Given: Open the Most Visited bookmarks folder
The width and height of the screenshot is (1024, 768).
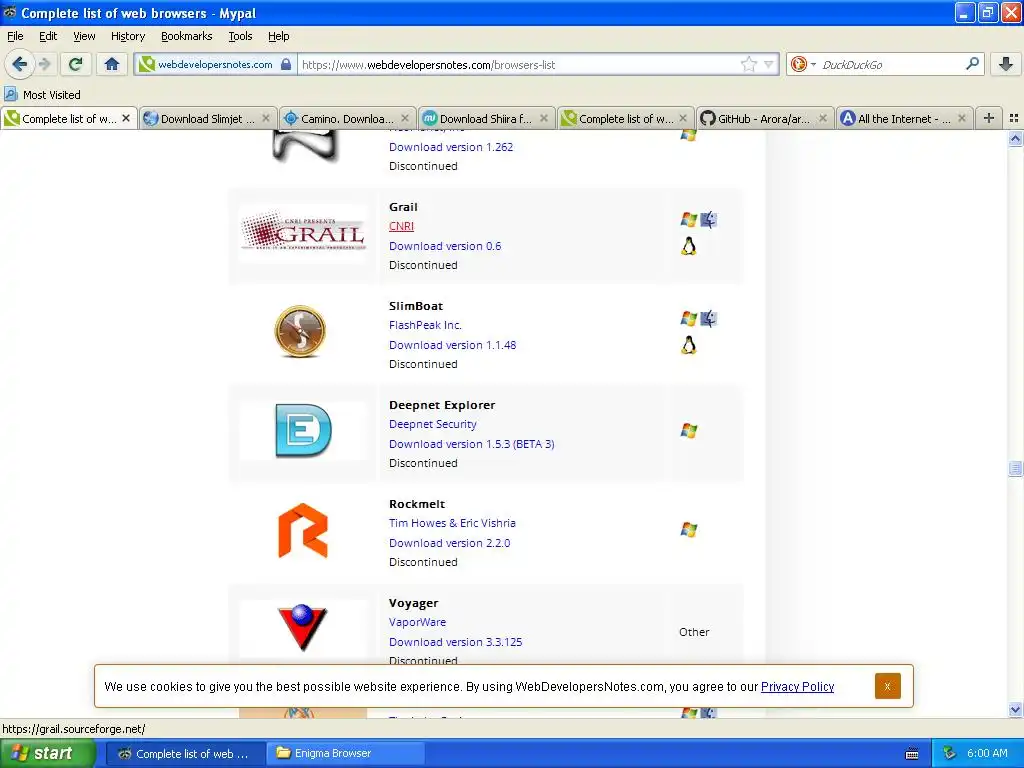Looking at the screenshot, I should pos(42,95).
